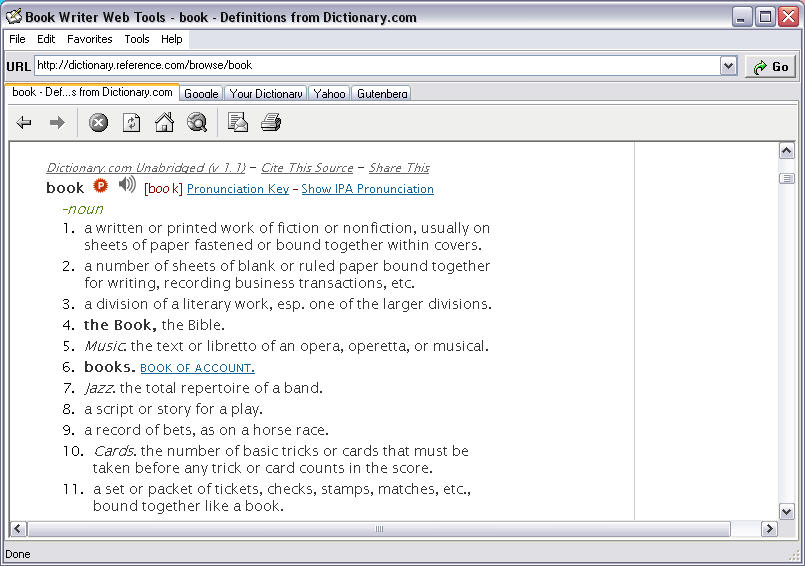The height and width of the screenshot is (566, 805).
Task: Click definition 3 'a division of a literary work'
Action: point(288,304)
